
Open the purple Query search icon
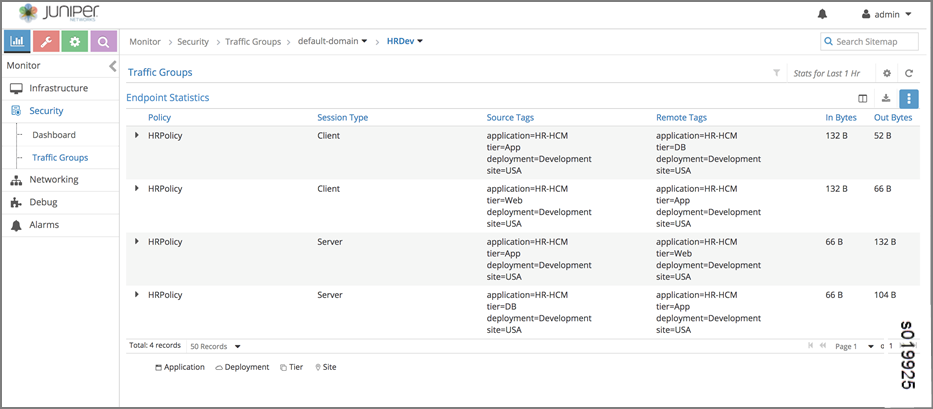pos(104,41)
